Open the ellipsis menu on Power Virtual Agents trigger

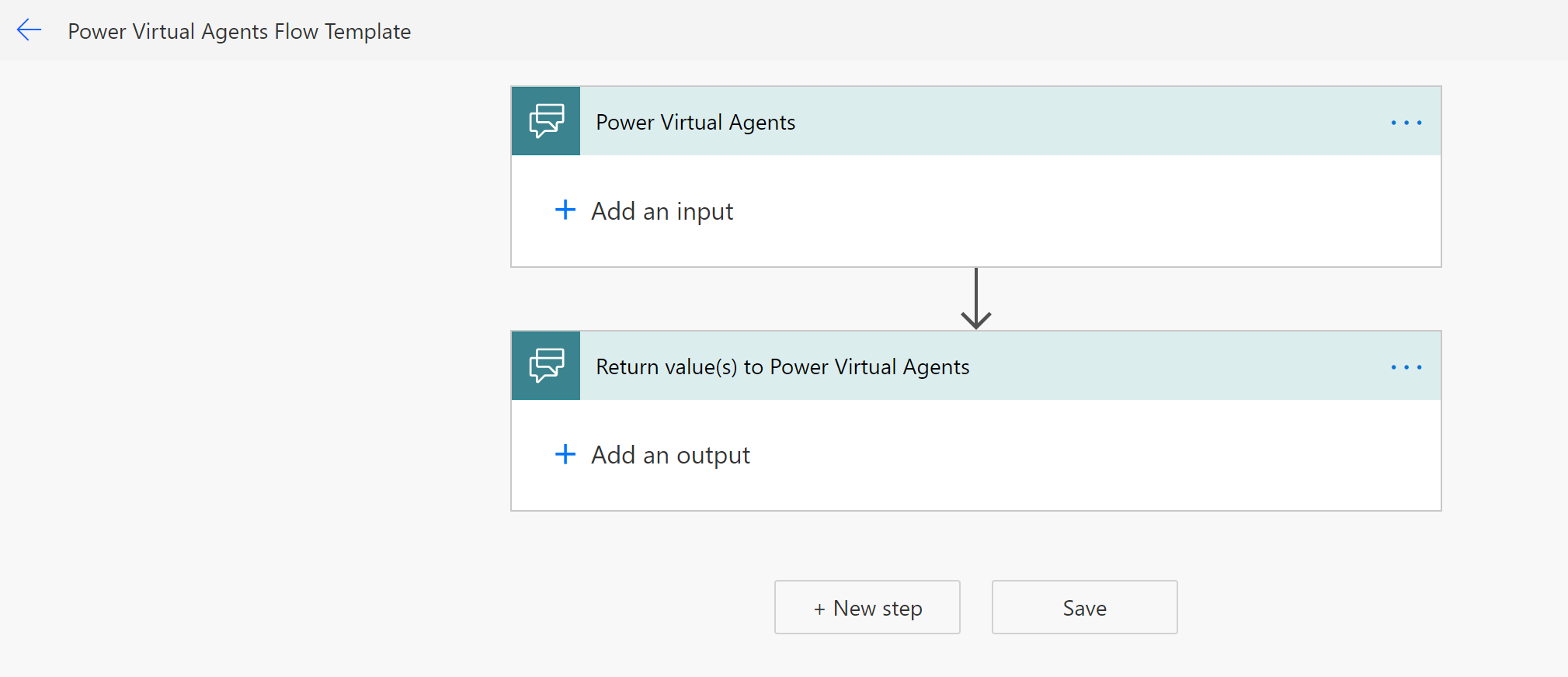pos(1406,123)
